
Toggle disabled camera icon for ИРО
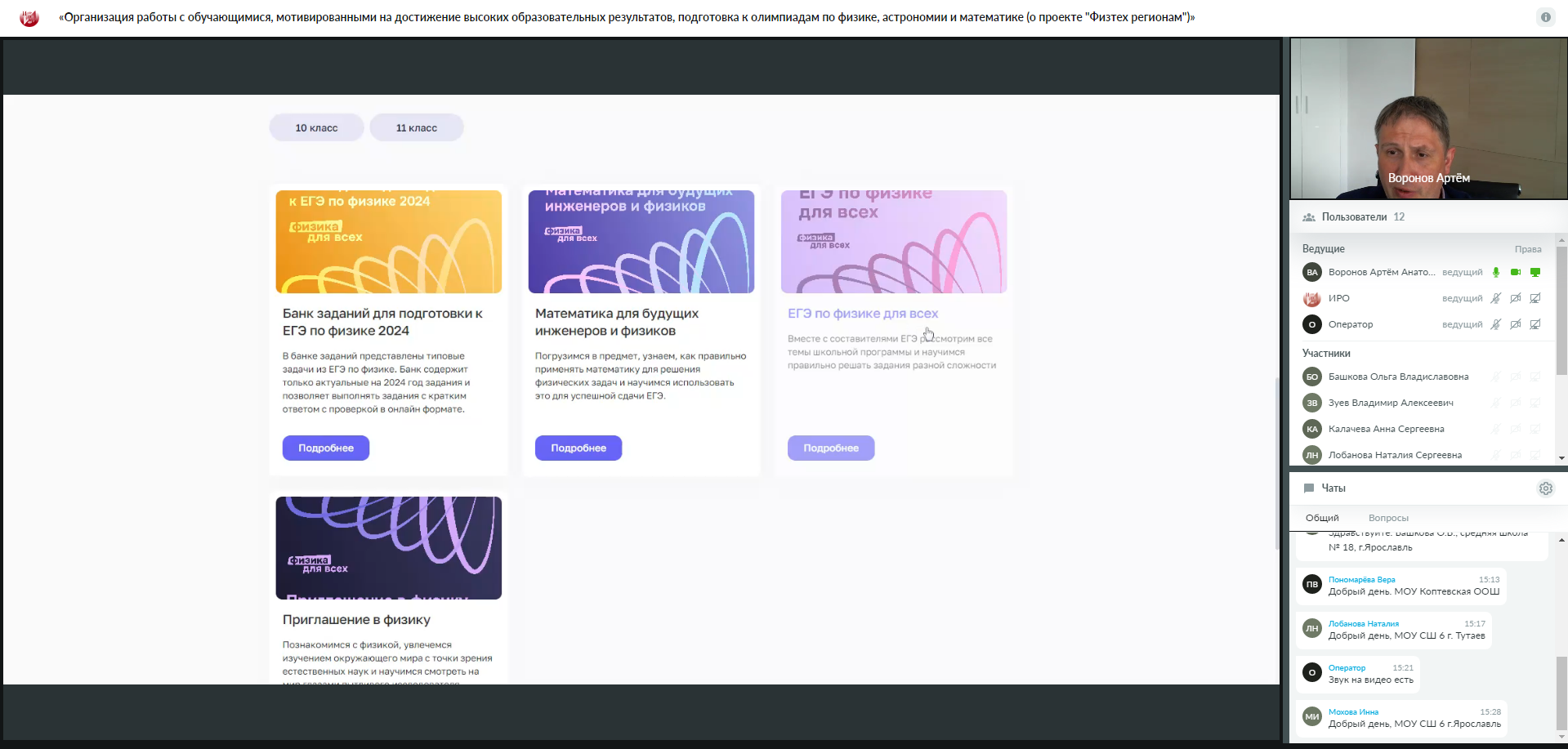(x=1516, y=299)
